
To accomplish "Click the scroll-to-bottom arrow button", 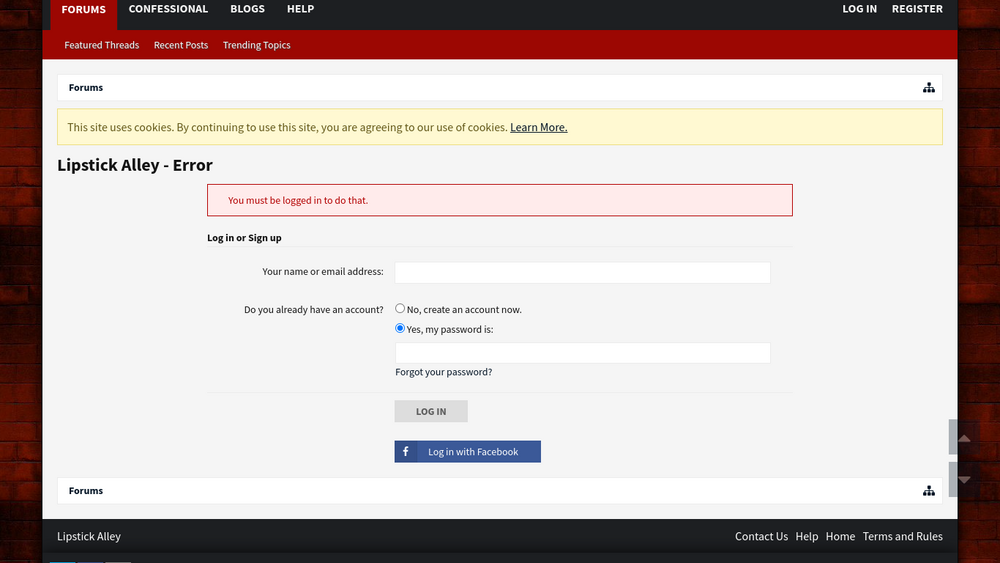I will pos(963,480).
